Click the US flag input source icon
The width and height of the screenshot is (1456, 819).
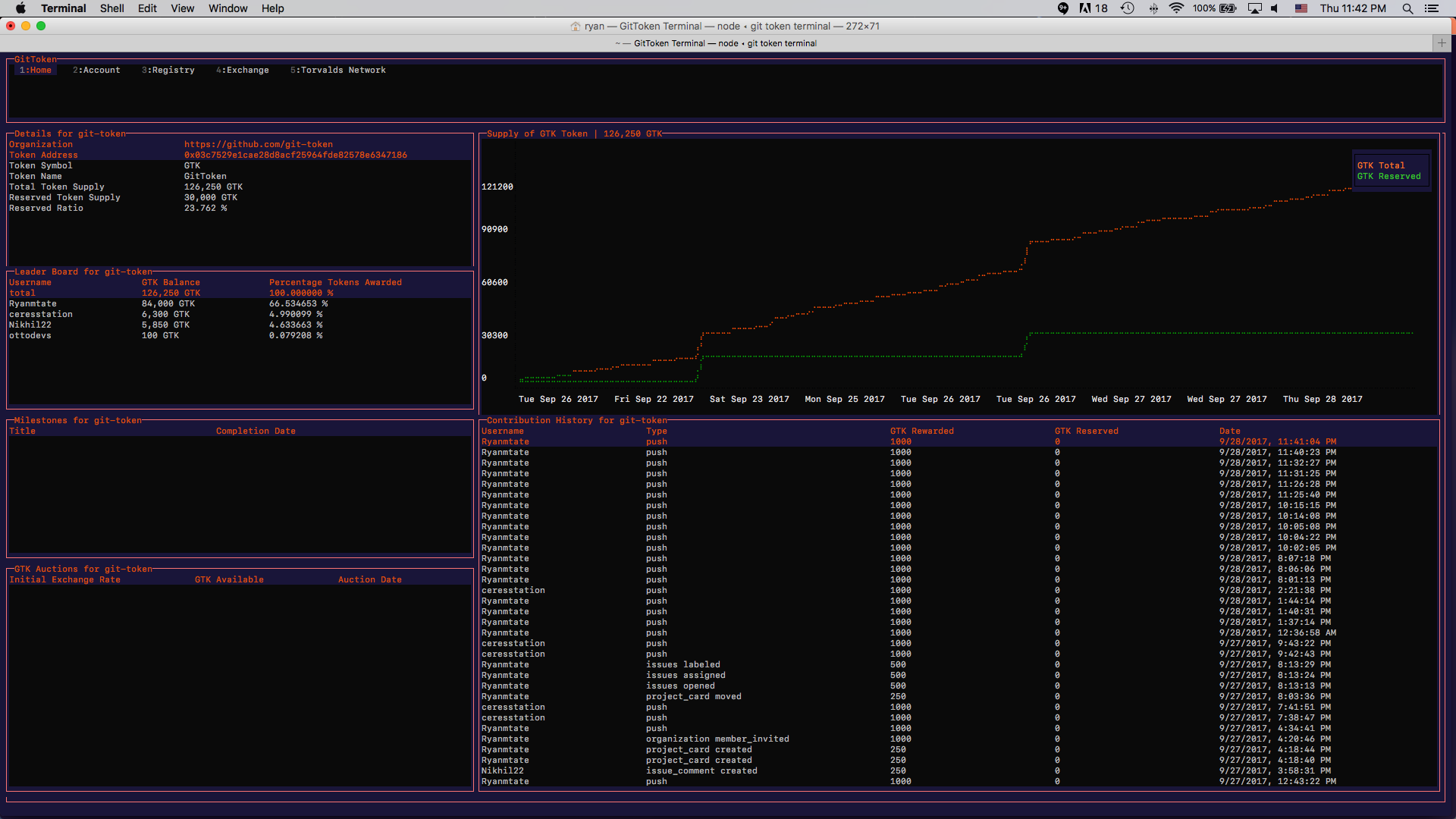point(1301,8)
